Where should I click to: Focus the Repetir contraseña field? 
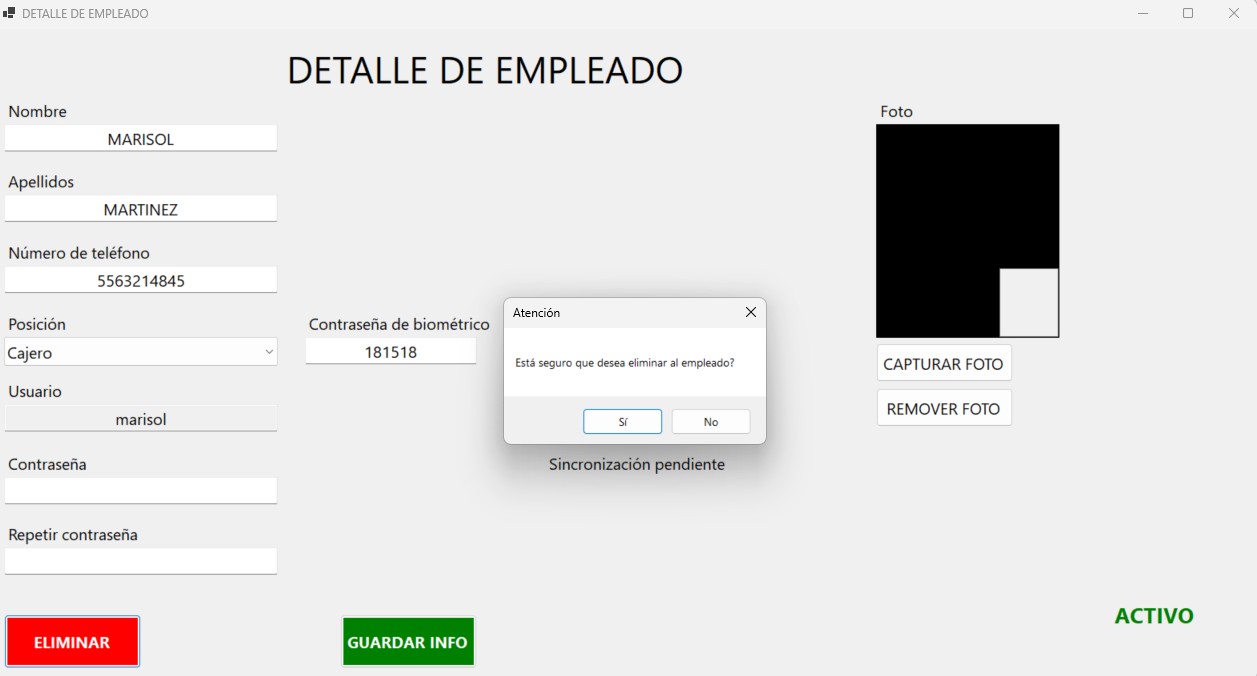[x=140, y=561]
